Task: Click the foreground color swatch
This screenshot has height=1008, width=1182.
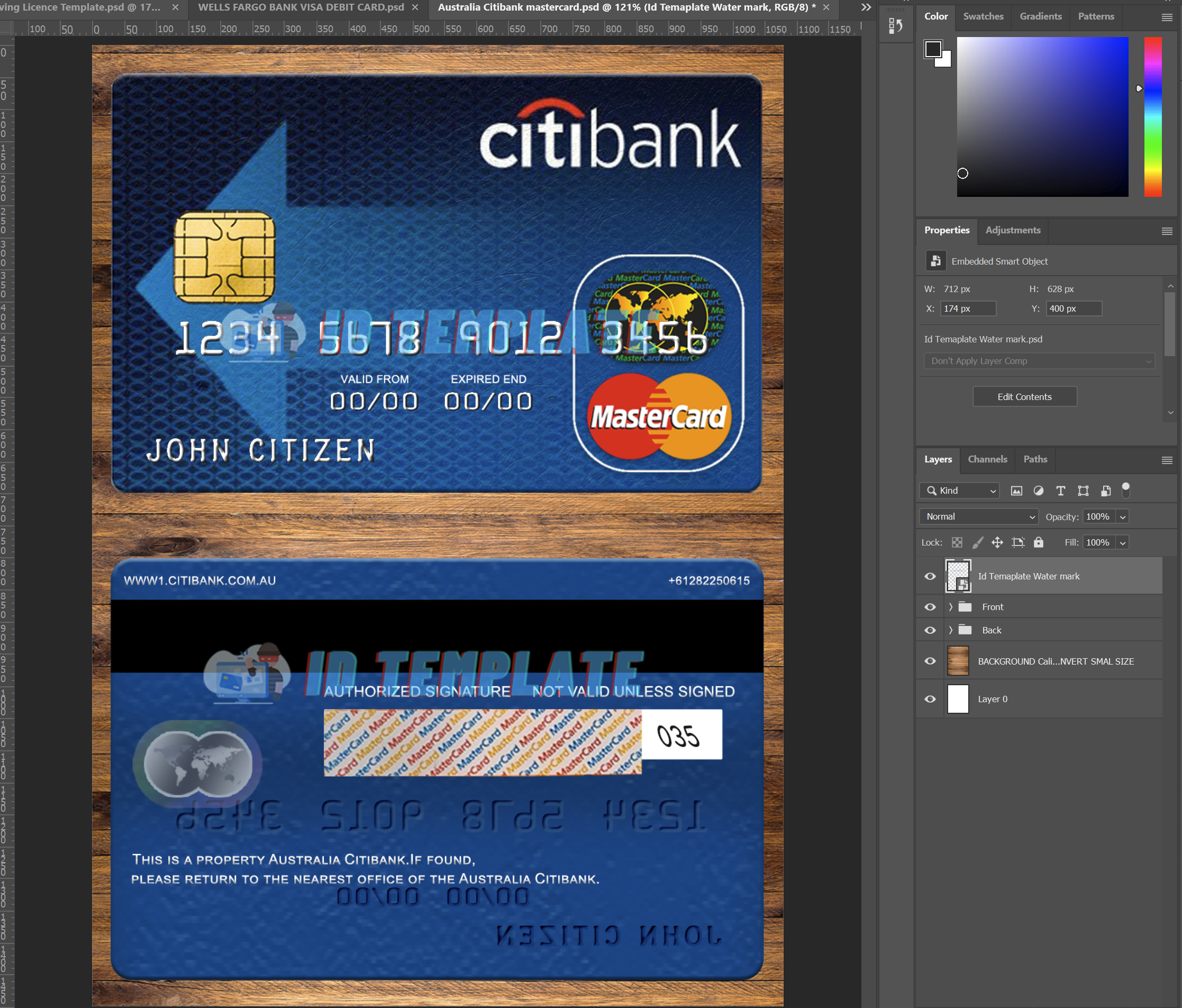Action: tap(933, 49)
